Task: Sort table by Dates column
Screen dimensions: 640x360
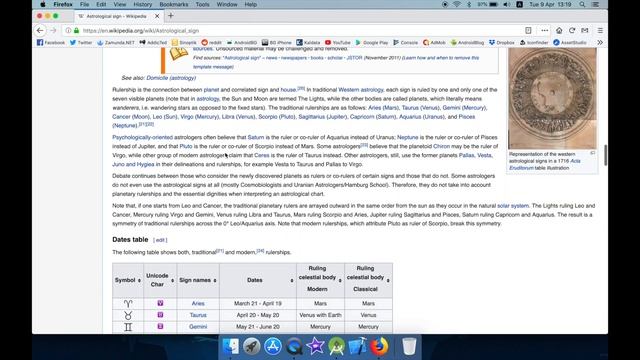Action: pyautogui.click(x=292, y=280)
